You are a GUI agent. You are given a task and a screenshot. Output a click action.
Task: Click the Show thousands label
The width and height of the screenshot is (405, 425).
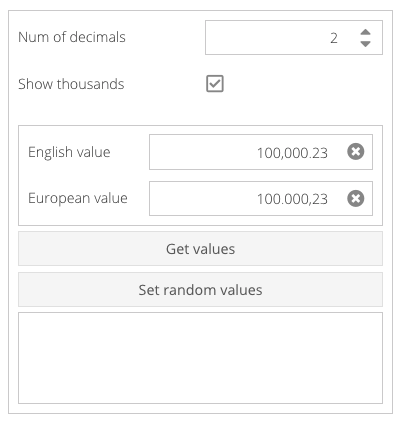pyautogui.click(x=71, y=84)
